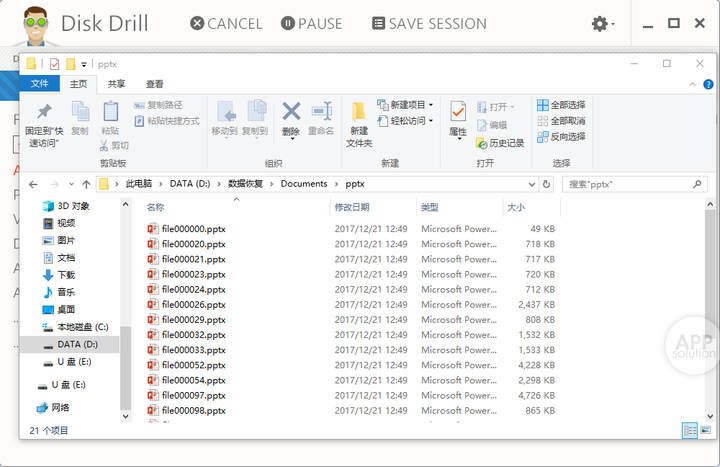Viewport: 720px width, 467px height.
Task: Refresh the pptx folder view
Action: tap(546, 185)
